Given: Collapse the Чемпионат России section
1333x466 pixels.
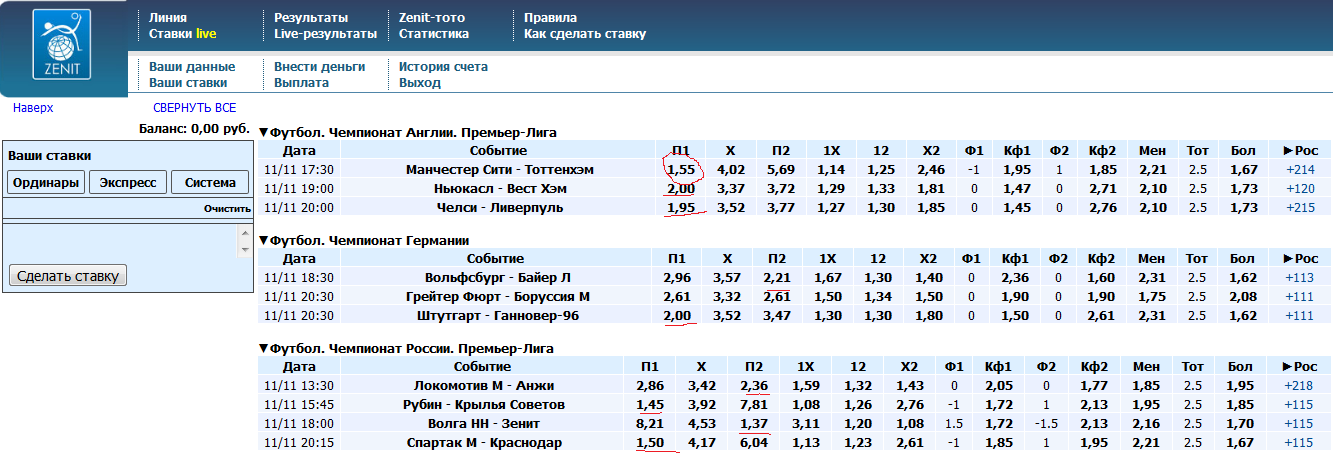Looking at the screenshot, I should tap(264, 349).
